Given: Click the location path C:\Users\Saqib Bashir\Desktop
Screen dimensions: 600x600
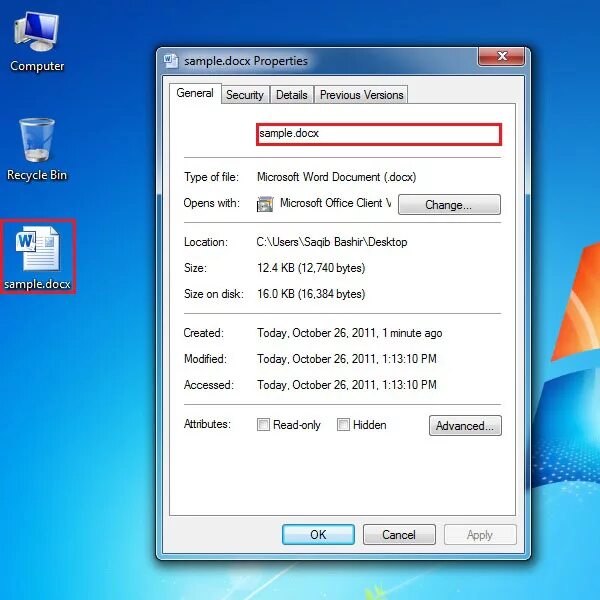Looking at the screenshot, I should click(332, 242).
